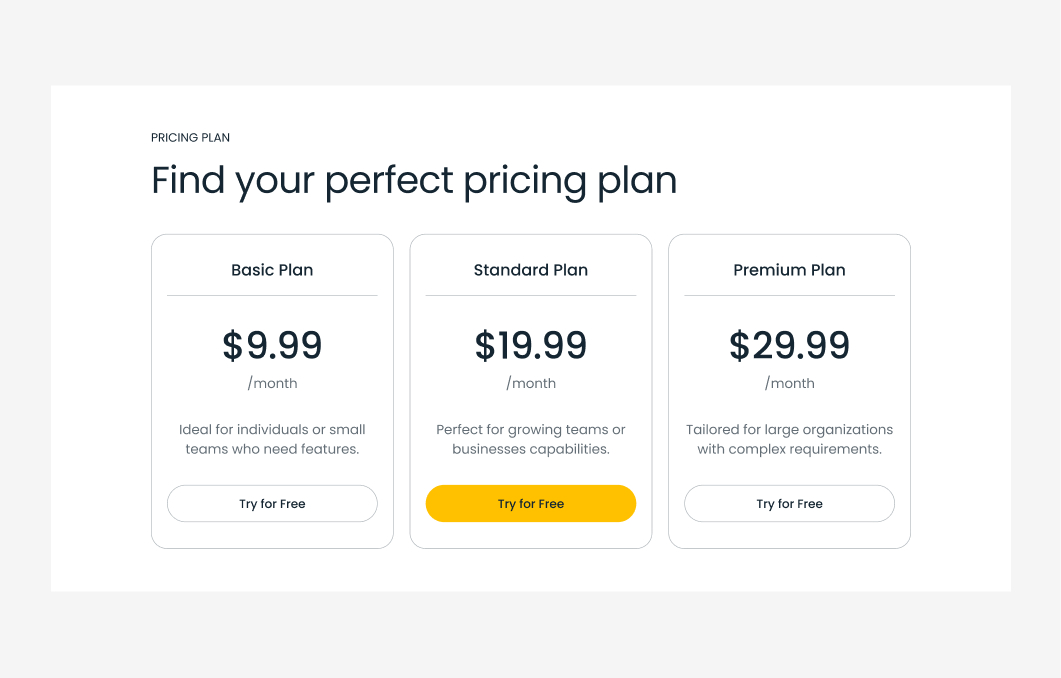The height and width of the screenshot is (678, 1061).
Task: Click the Premium Plan title
Action: (x=789, y=270)
